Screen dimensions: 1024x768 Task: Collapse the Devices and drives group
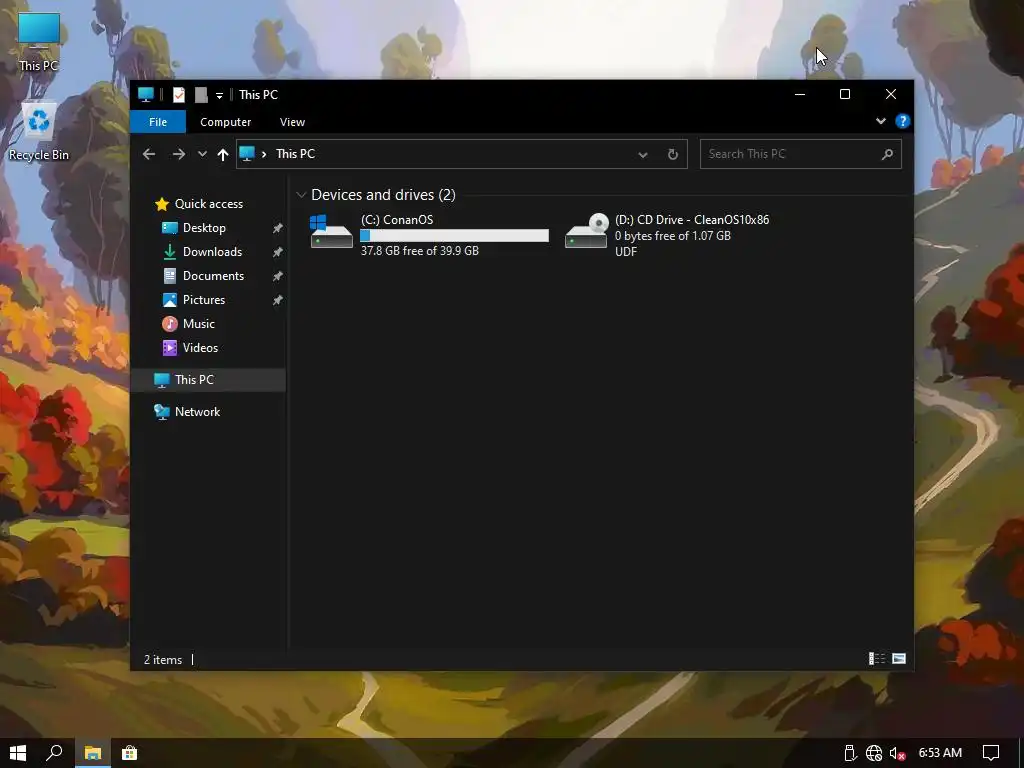click(301, 195)
